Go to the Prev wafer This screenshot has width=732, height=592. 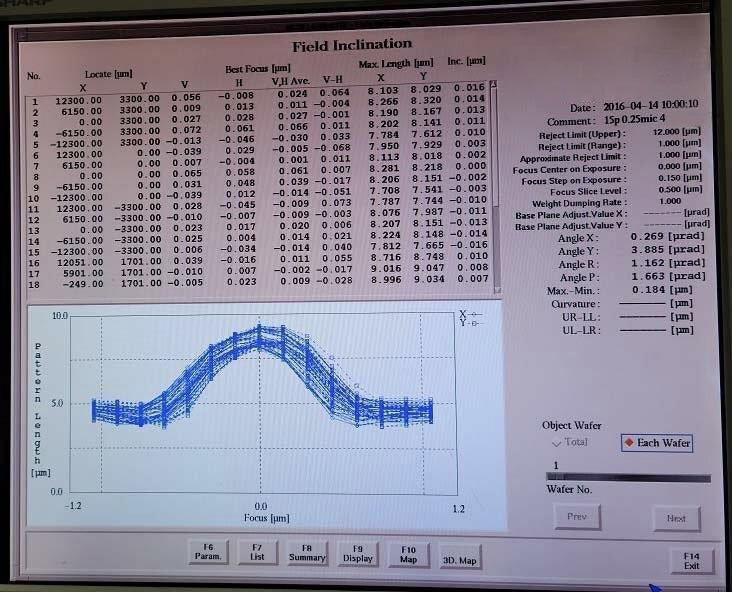click(x=576, y=517)
